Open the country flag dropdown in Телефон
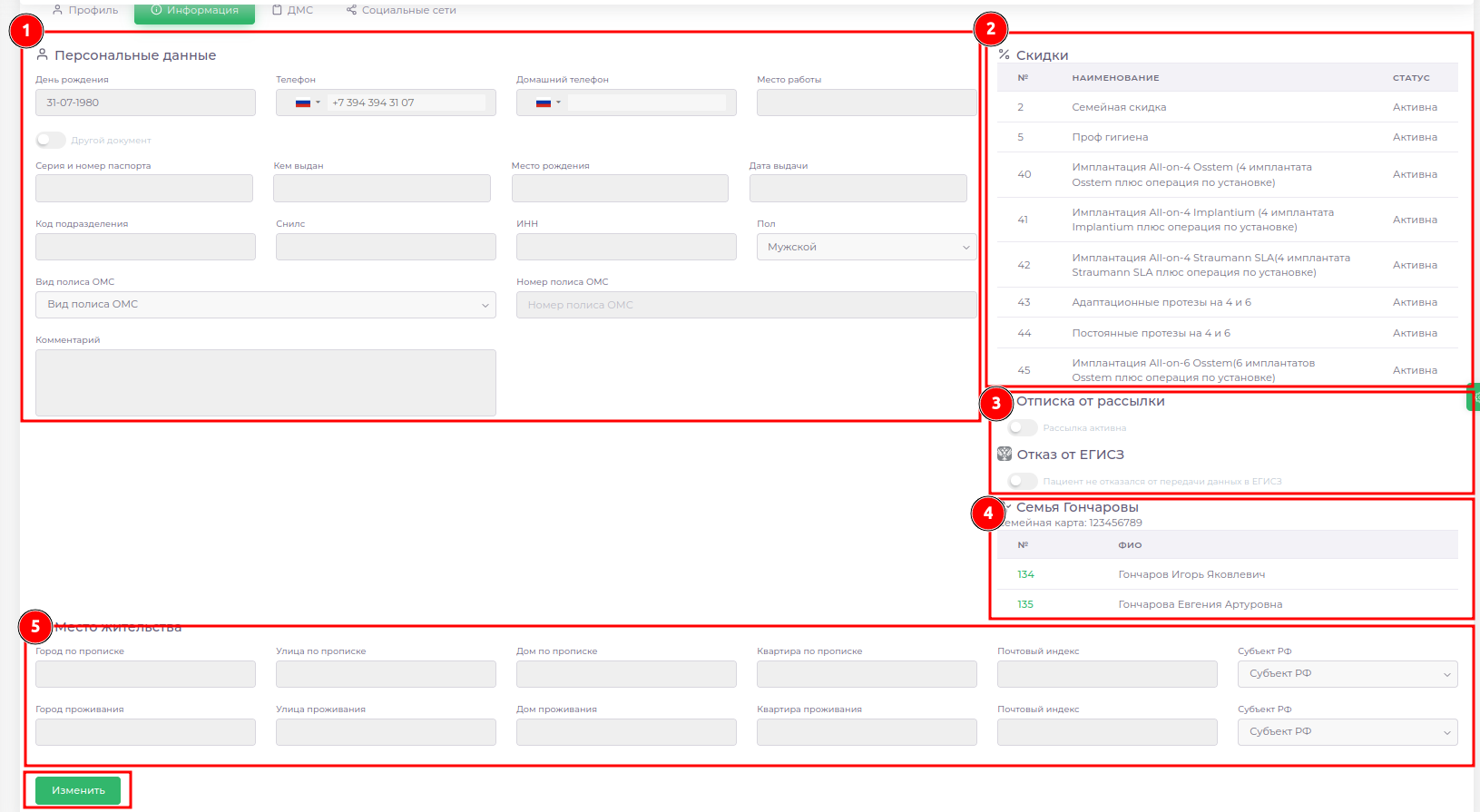The height and width of the screenshot is (812, 1480). [x=308, y=103]
